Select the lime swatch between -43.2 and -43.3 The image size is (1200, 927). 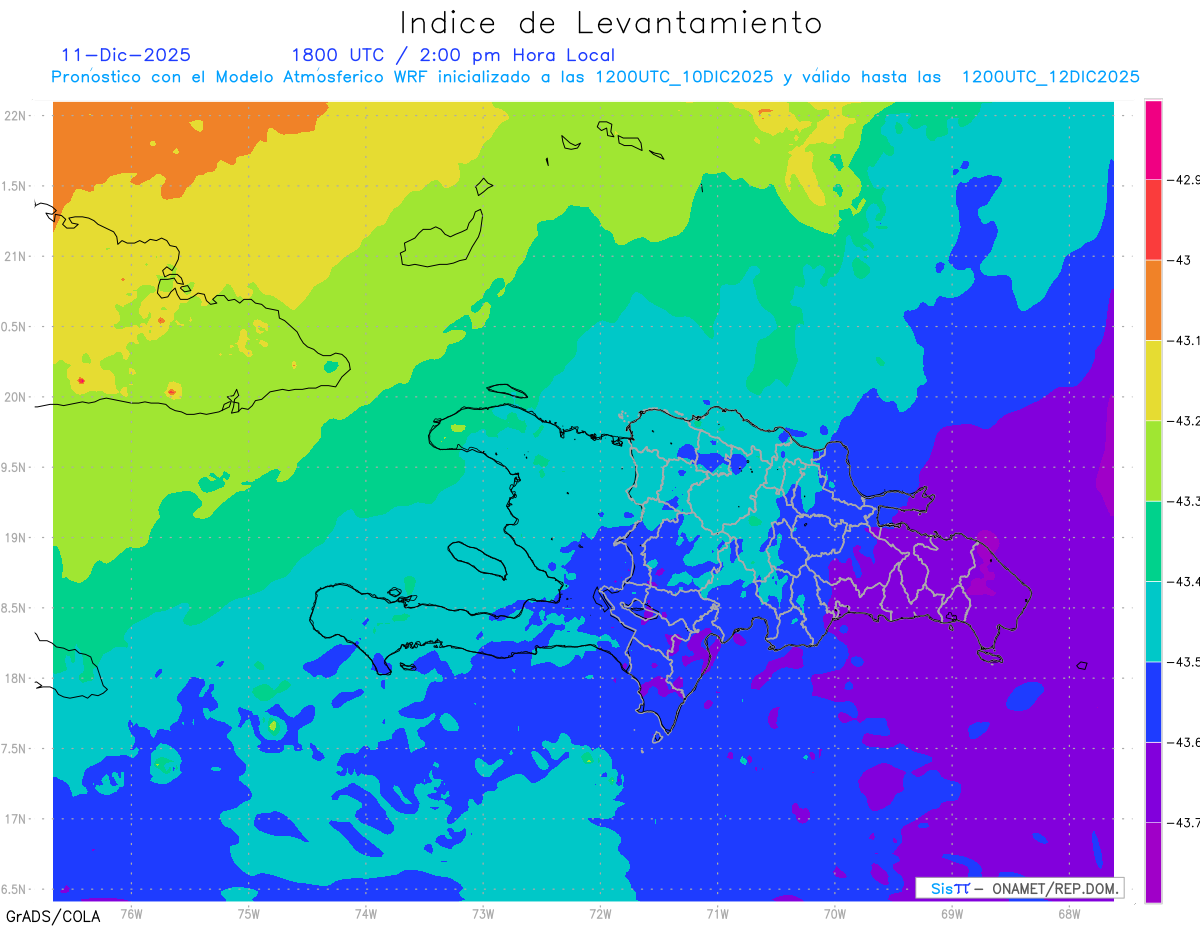tap(1153, 461)
